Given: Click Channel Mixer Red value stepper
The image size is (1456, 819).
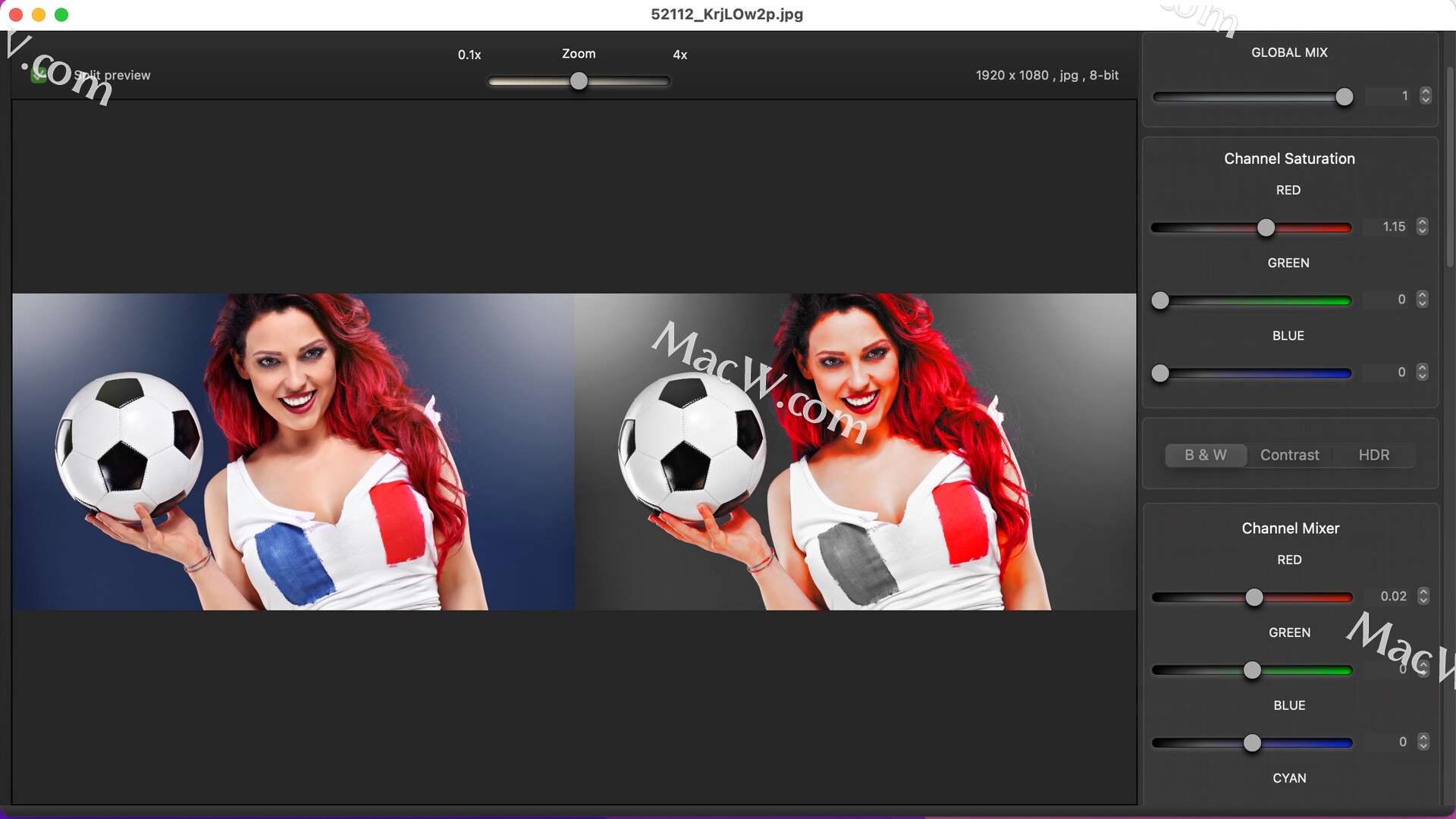Looking at the screenshot, I should [1423, 596].
